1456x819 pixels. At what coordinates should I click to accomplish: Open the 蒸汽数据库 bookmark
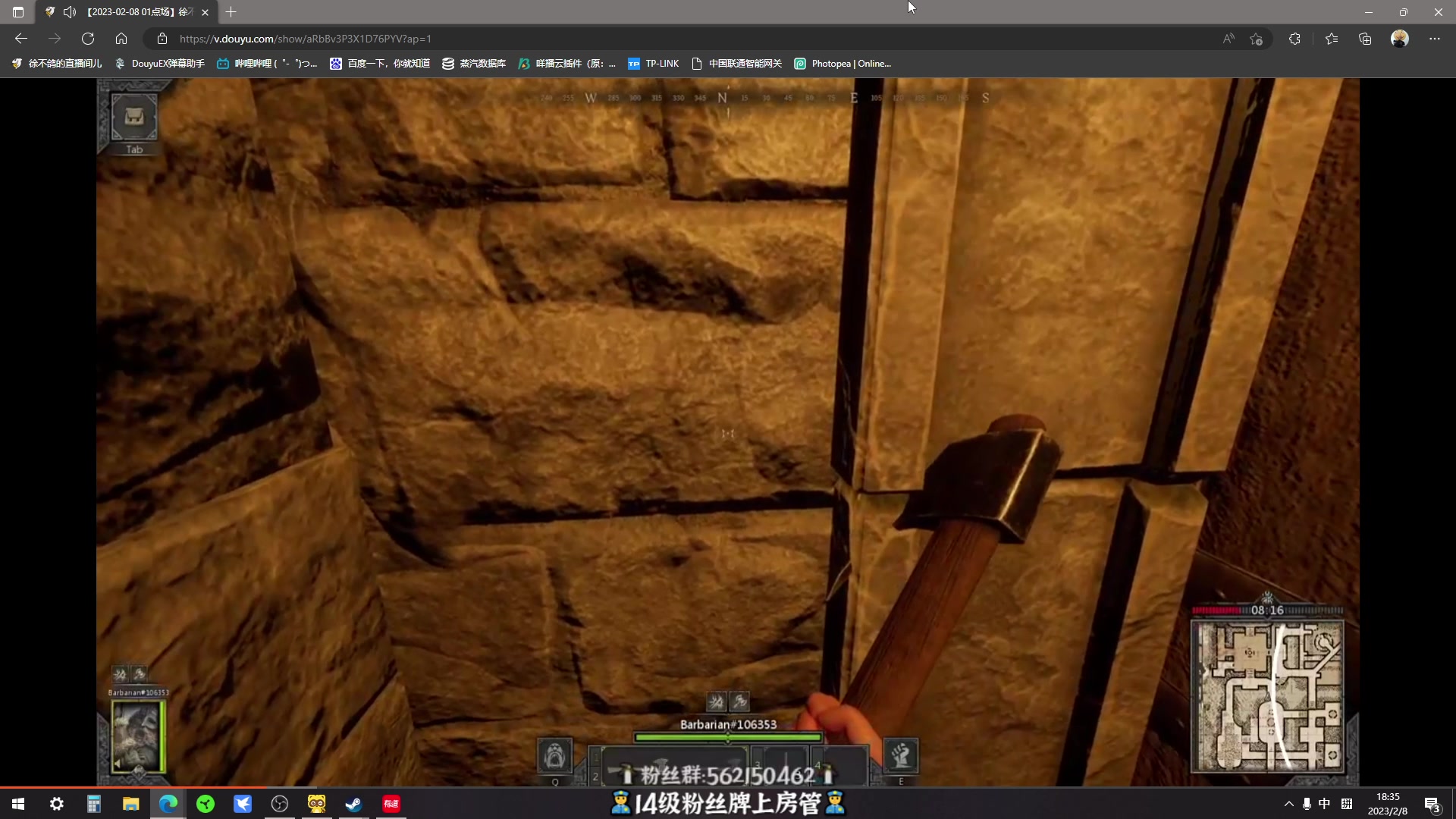474,64
